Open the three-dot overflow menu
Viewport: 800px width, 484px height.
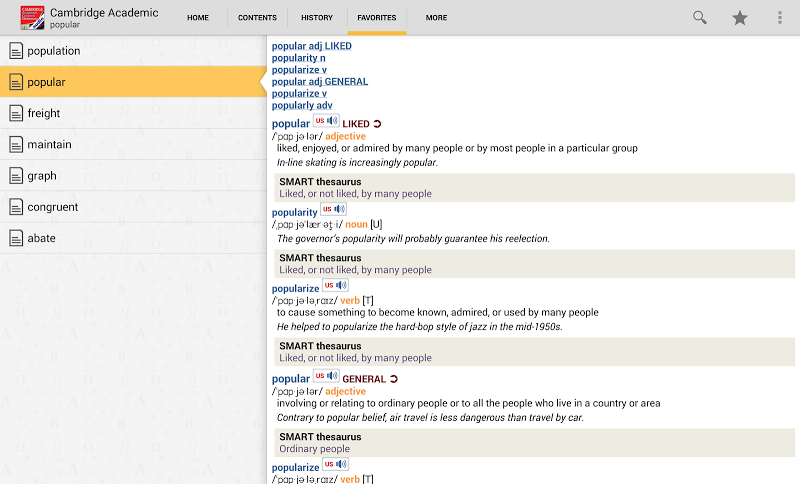click(780, 18)
